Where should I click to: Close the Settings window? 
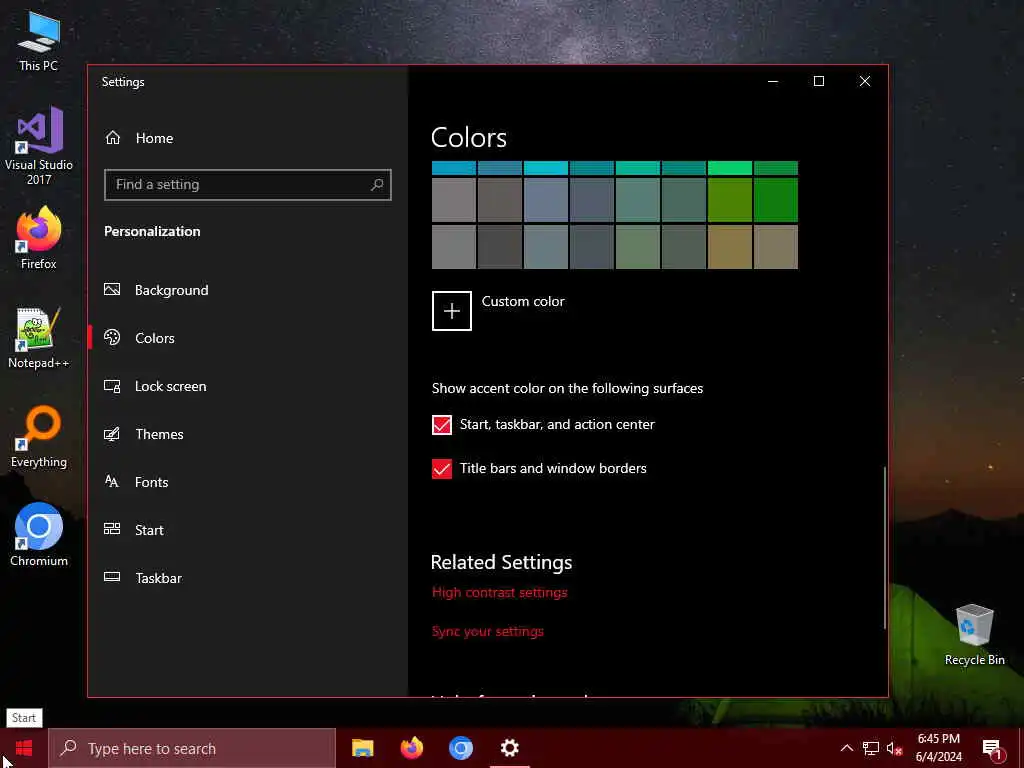pyautogui.click(x=865, y=81)
